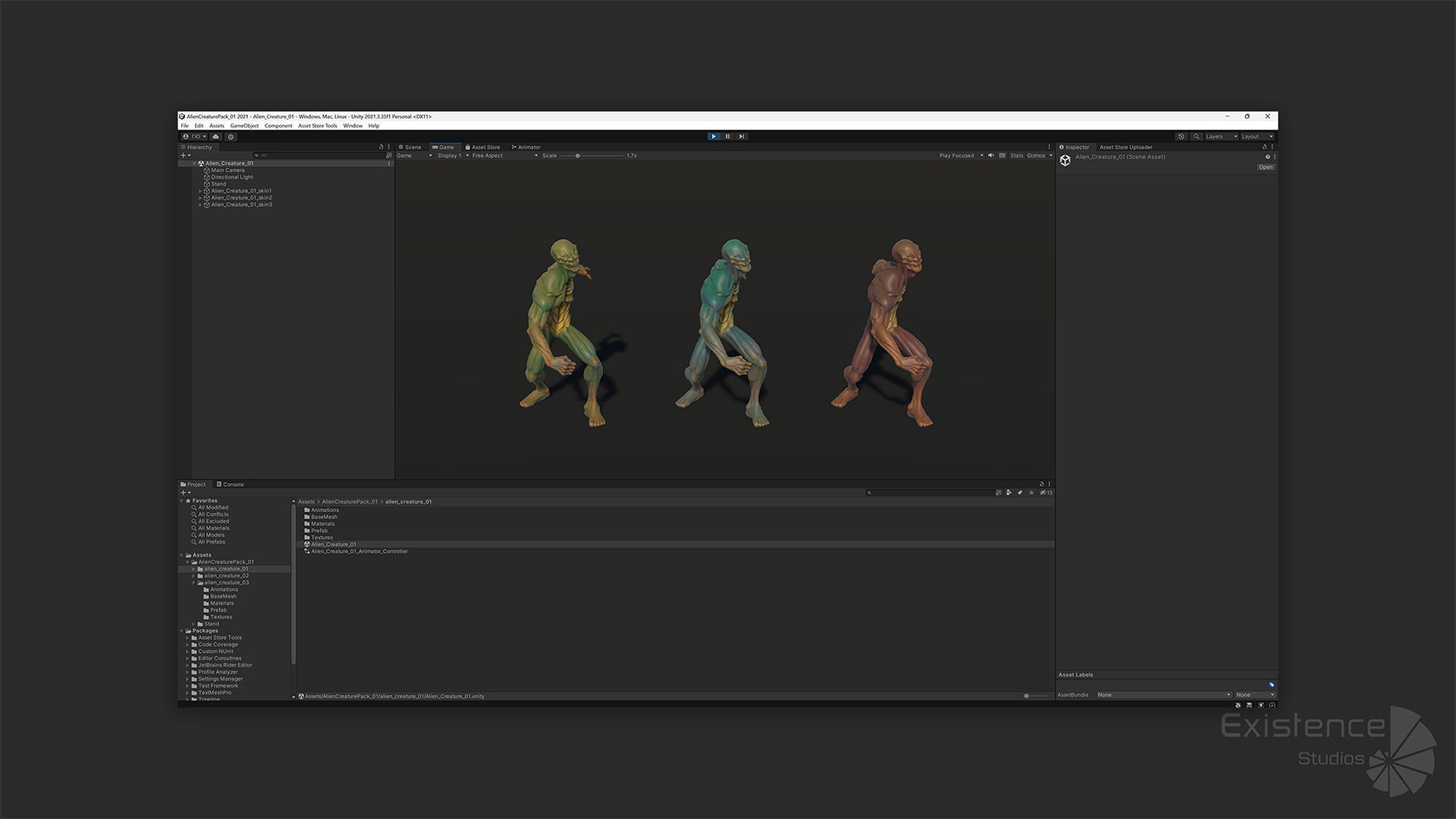This screenshot has height=819, width=1456.
Task: Click the Search by Label icon in Project
Action: [x=1020, y=493]
